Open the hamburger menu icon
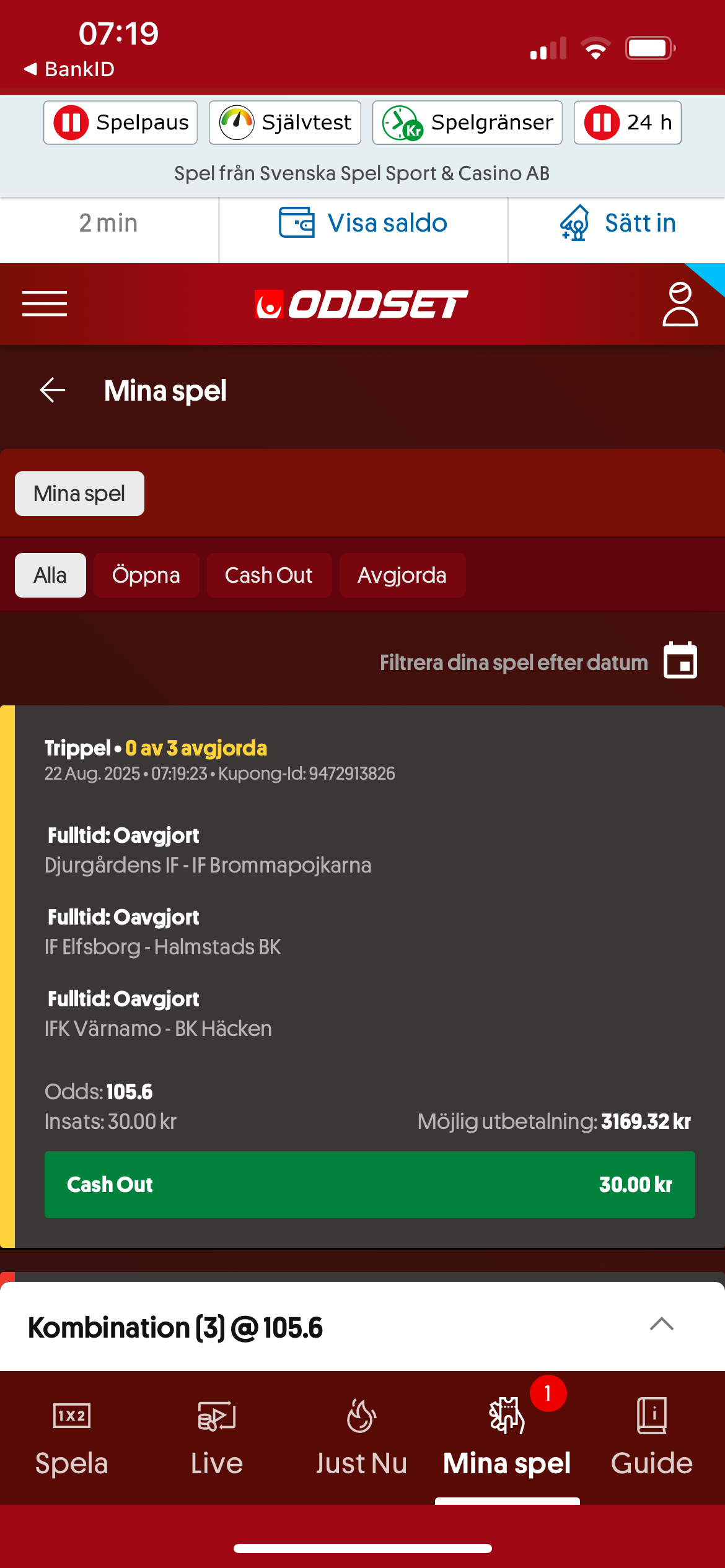This screenshot has width=725, height=1568. (x=45, y=303)
